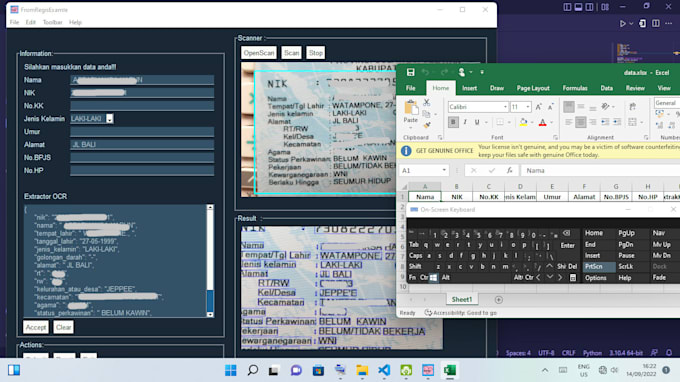
Task: Click the Increase Indent icon
Action: [x=617, y=123]
